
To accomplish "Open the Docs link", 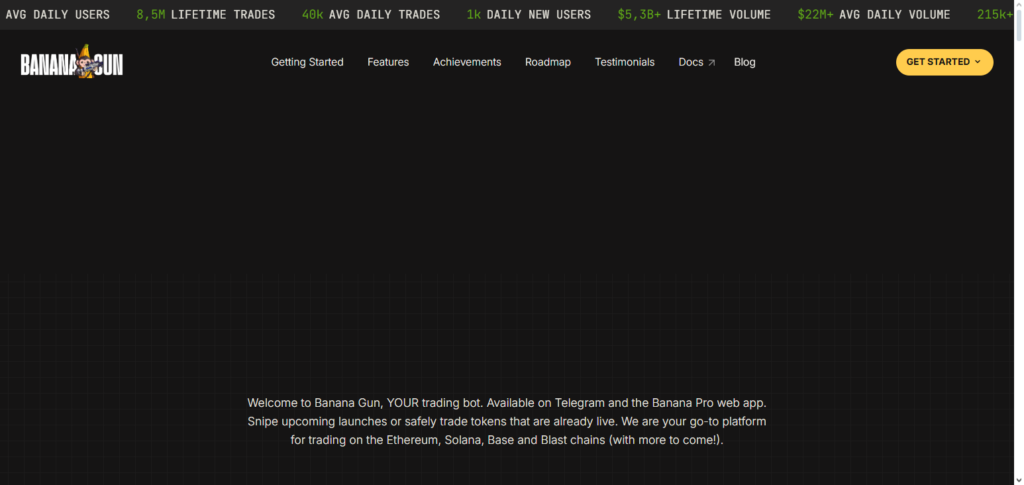I will pos(691,62).
